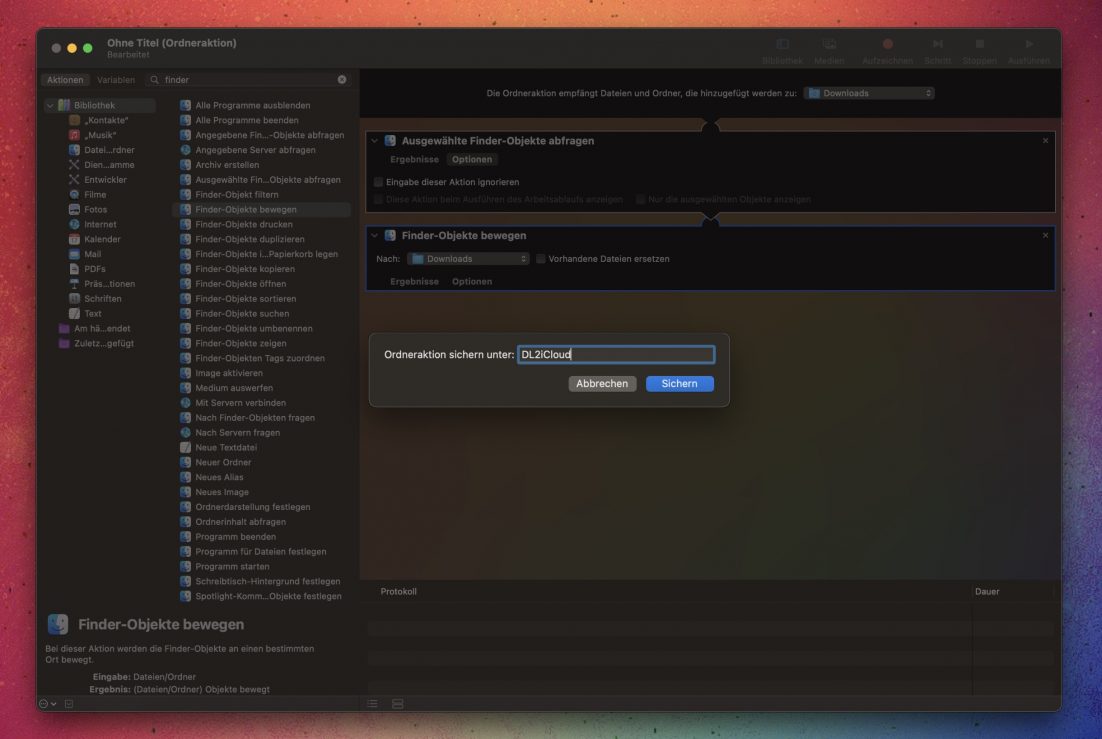
Task: Remove the 'Ausgewählte Finder-Objekte abfragen' action
Action: click(x=1045, y=141)
